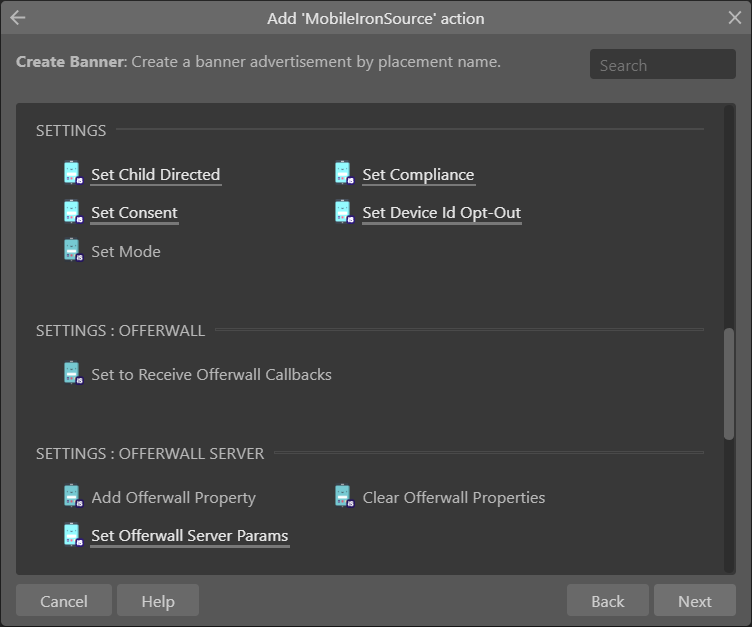Click the icon beside Add Offerwall Property

tap(73, 496)
